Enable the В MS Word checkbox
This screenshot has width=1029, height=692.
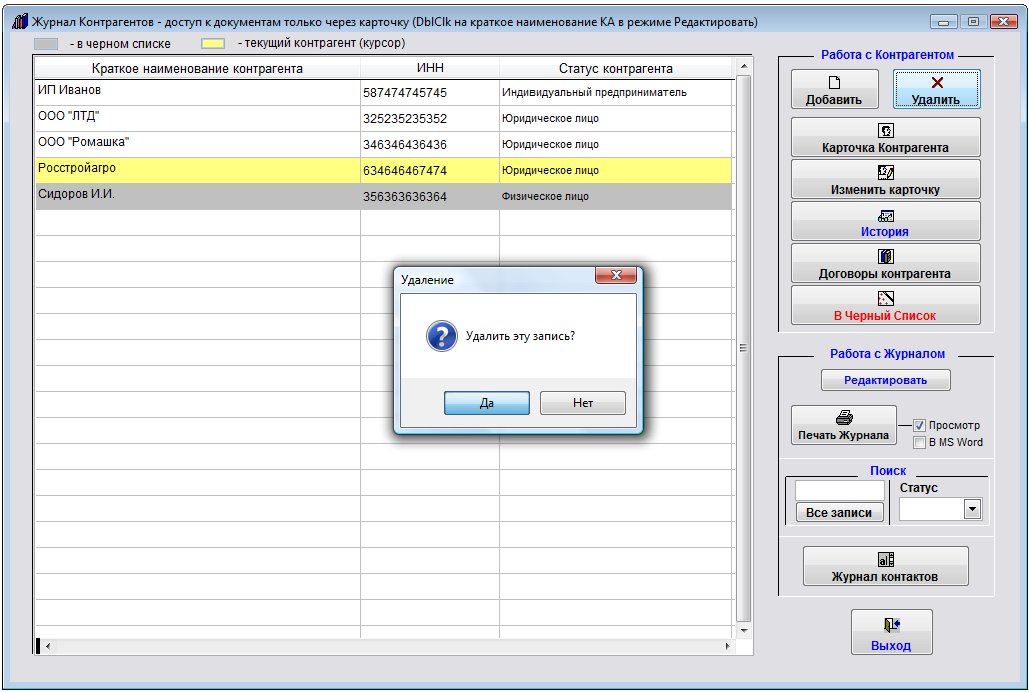pos(920,442)
